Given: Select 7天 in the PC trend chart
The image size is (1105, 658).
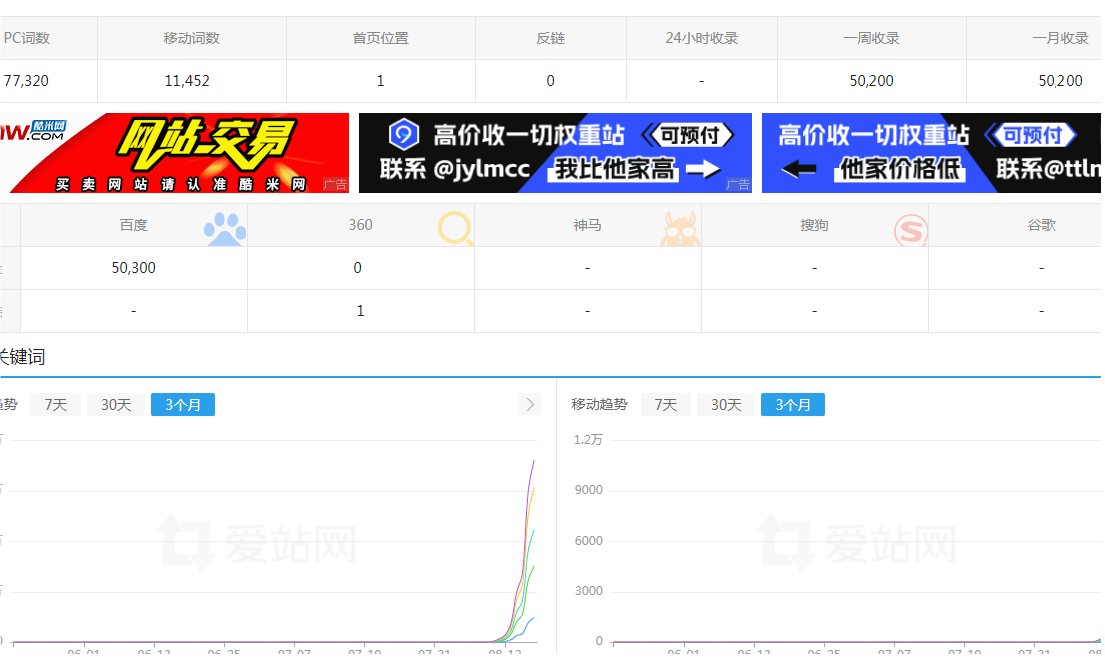Looking at the screenshot, I should (56, 405).
